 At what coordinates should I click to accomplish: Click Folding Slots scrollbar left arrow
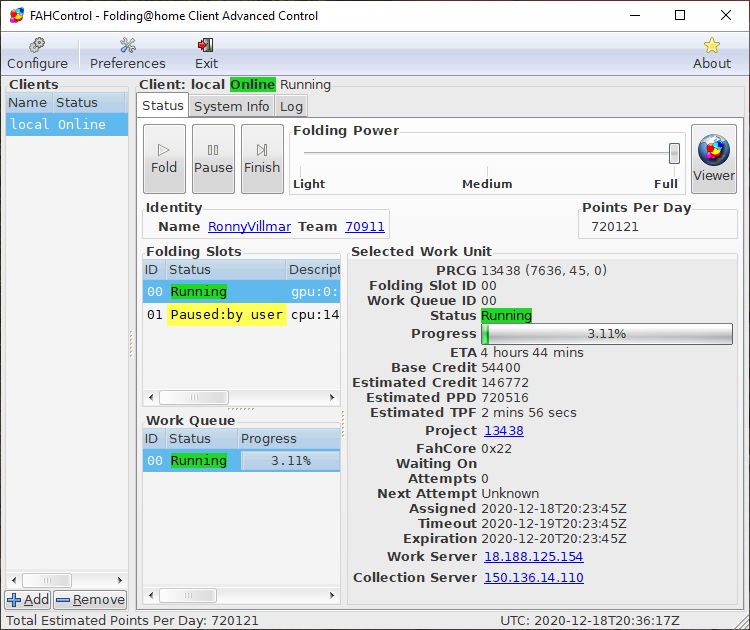pos(151,397)
